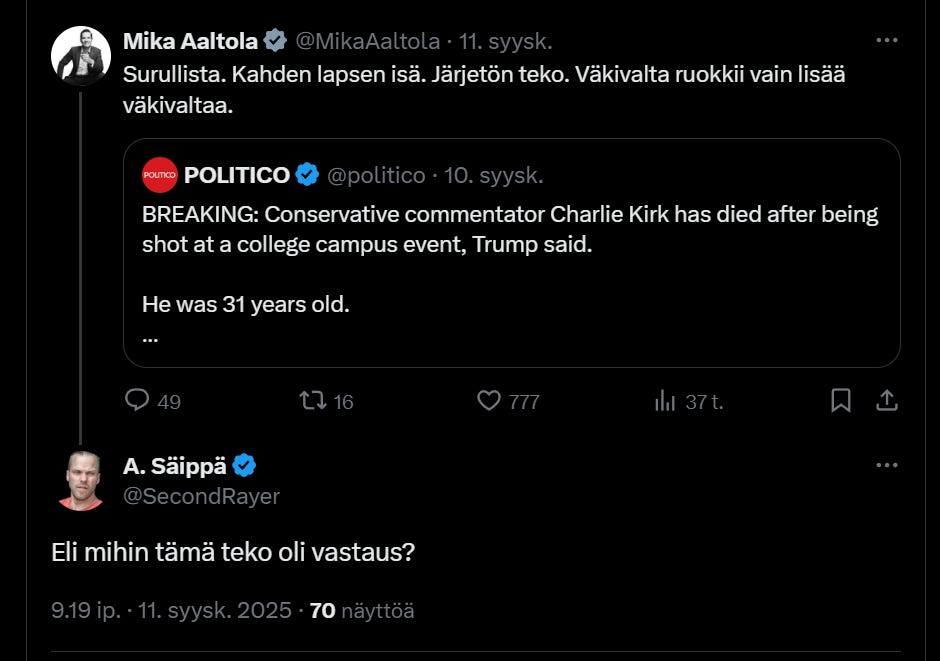Open the @SecondRayer handle link
The image size is (940, 661).
coord(201,496)
